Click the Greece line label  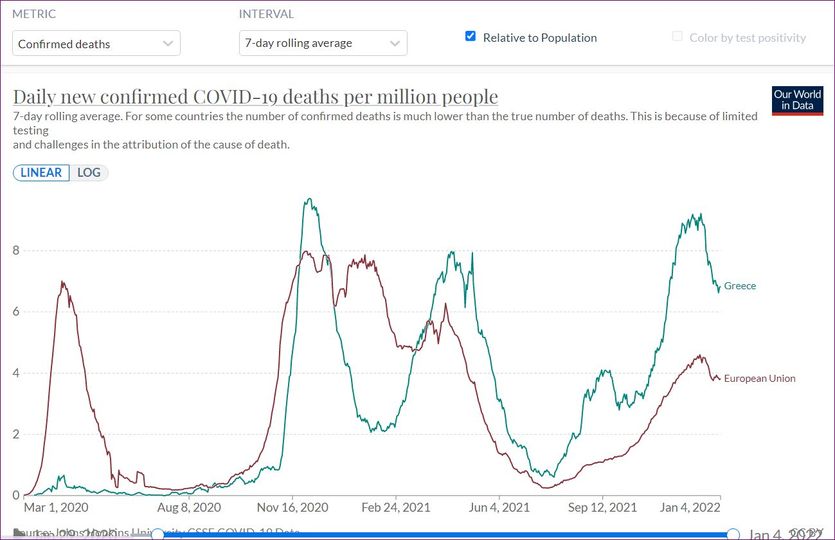[740, 286]
